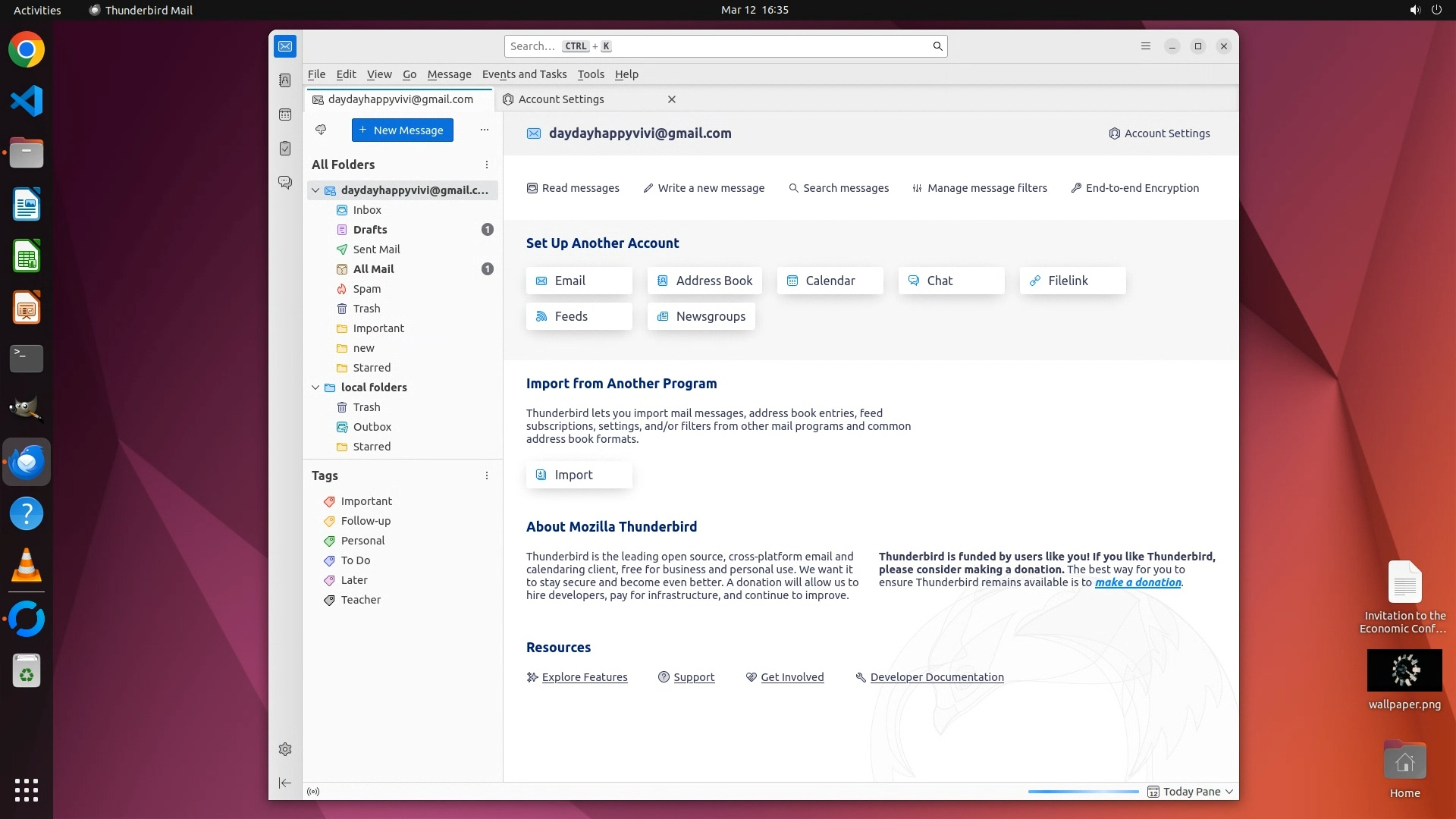This screenshot has height=819, width=1456.
Task: Click the progress bar in status bar
Action: click(1083, 792)
